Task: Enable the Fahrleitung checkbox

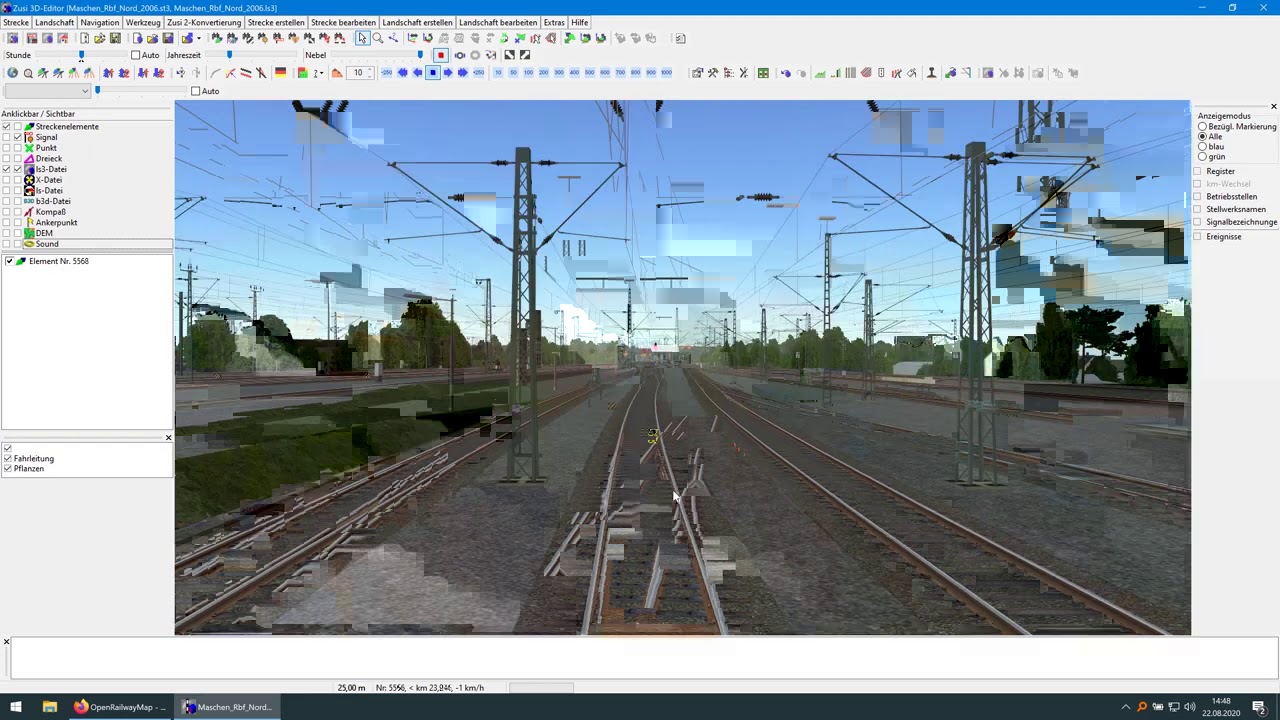Action: (8, 458)
